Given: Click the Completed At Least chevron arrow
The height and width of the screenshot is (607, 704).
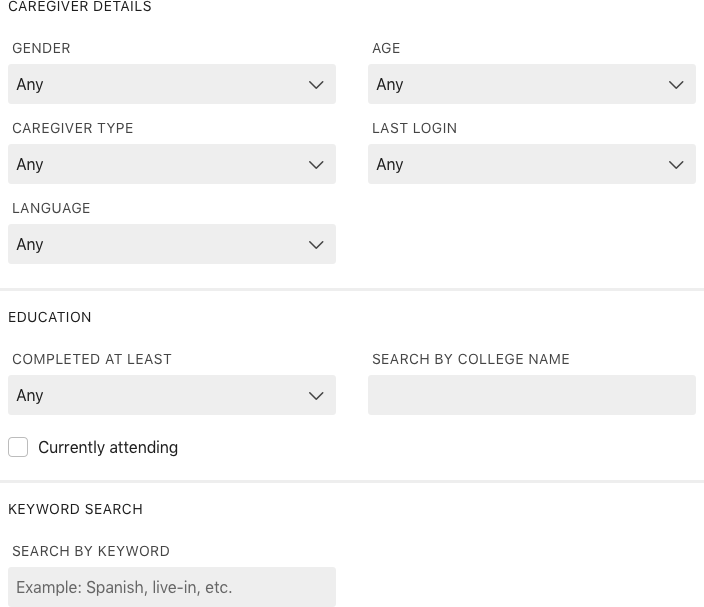Looking at the screenshot, I should 316,396.
